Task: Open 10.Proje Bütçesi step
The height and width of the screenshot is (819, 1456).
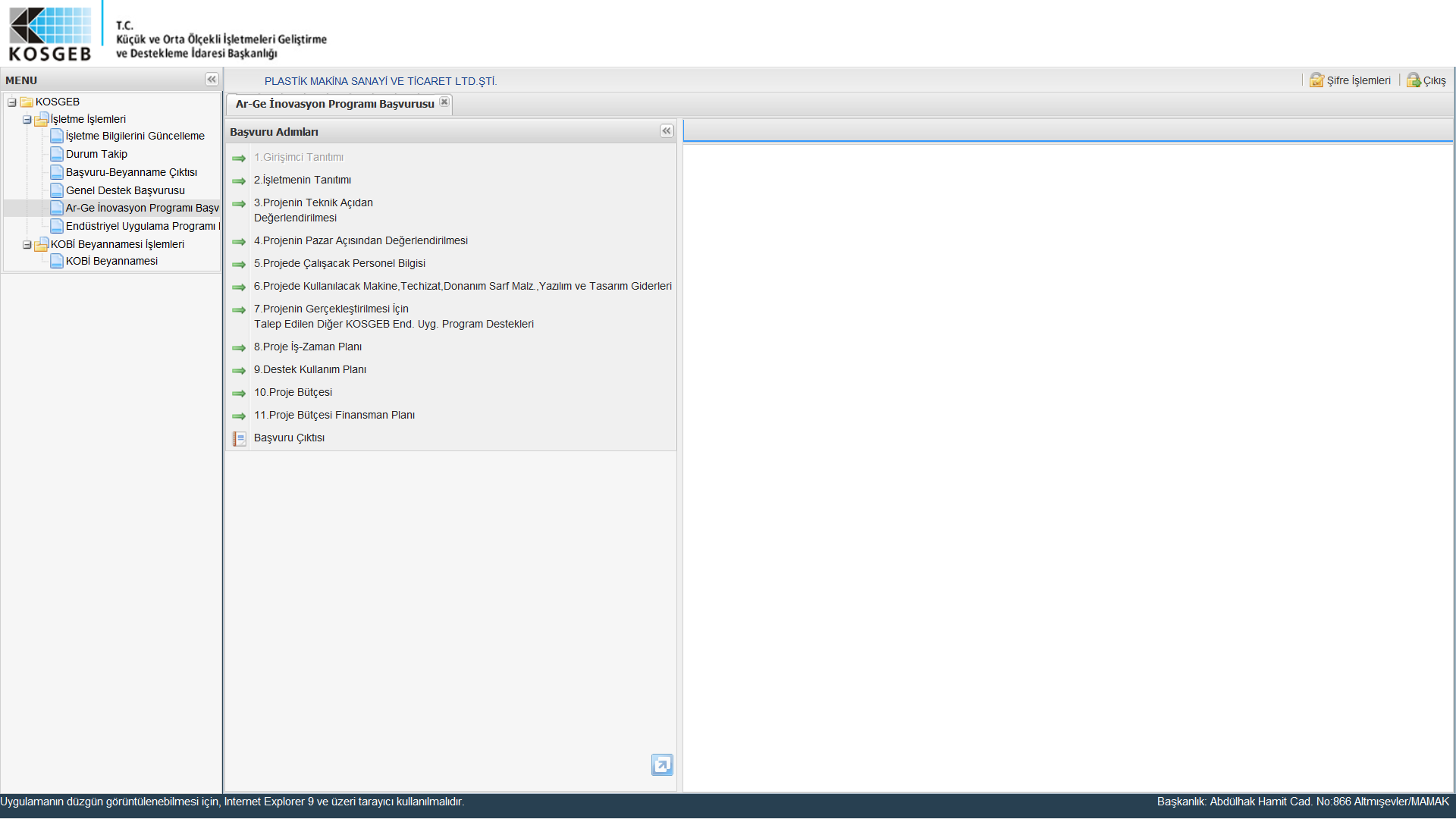Action: [294, 392]
